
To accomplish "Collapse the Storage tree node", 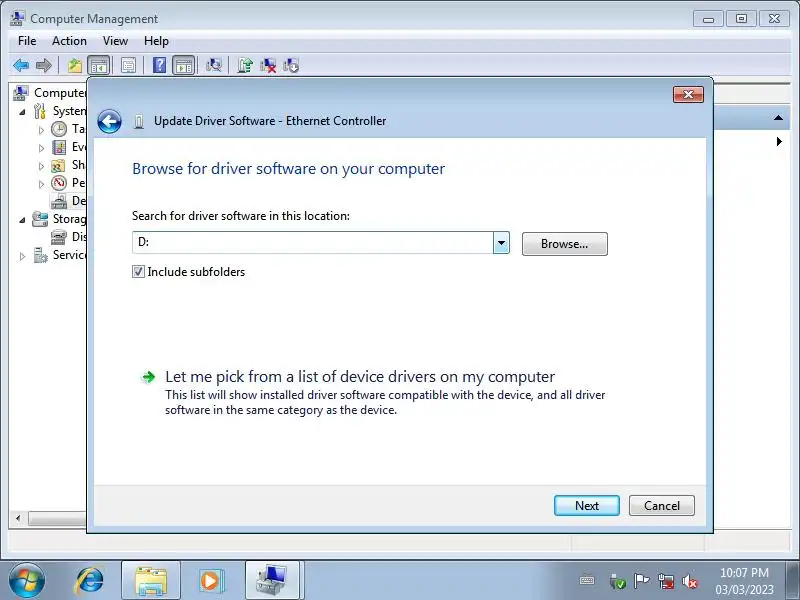I will coord(22,220).
